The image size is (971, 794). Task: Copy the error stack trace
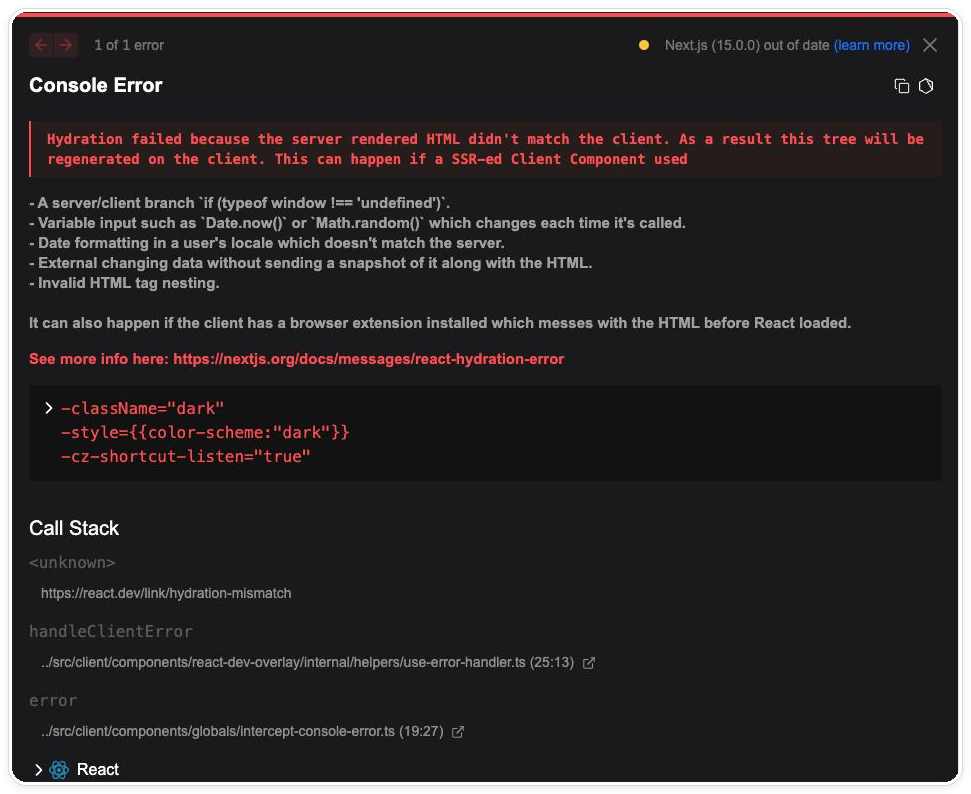click(902, 86)
